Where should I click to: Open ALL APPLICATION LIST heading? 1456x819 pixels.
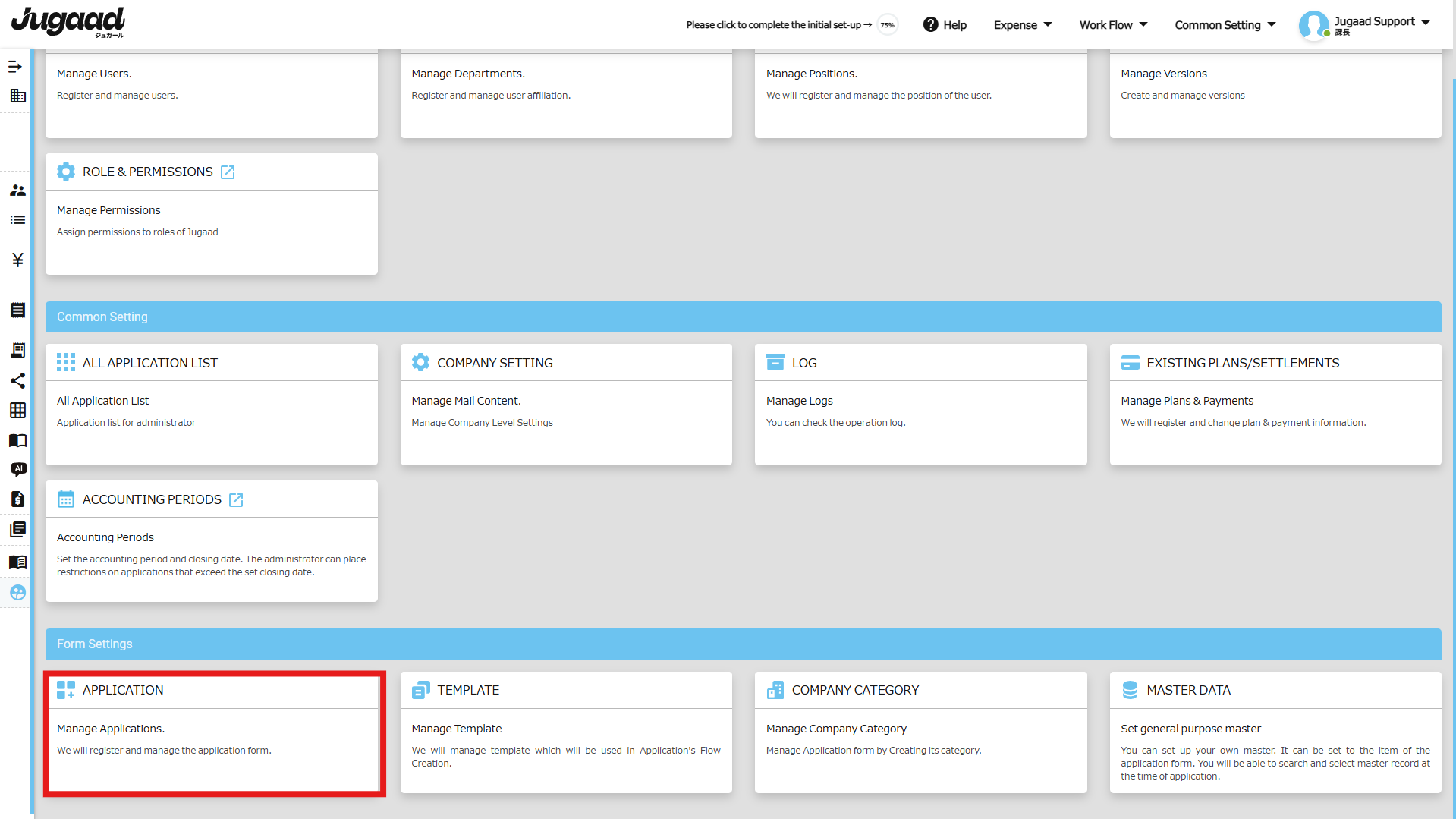(150, 363)
